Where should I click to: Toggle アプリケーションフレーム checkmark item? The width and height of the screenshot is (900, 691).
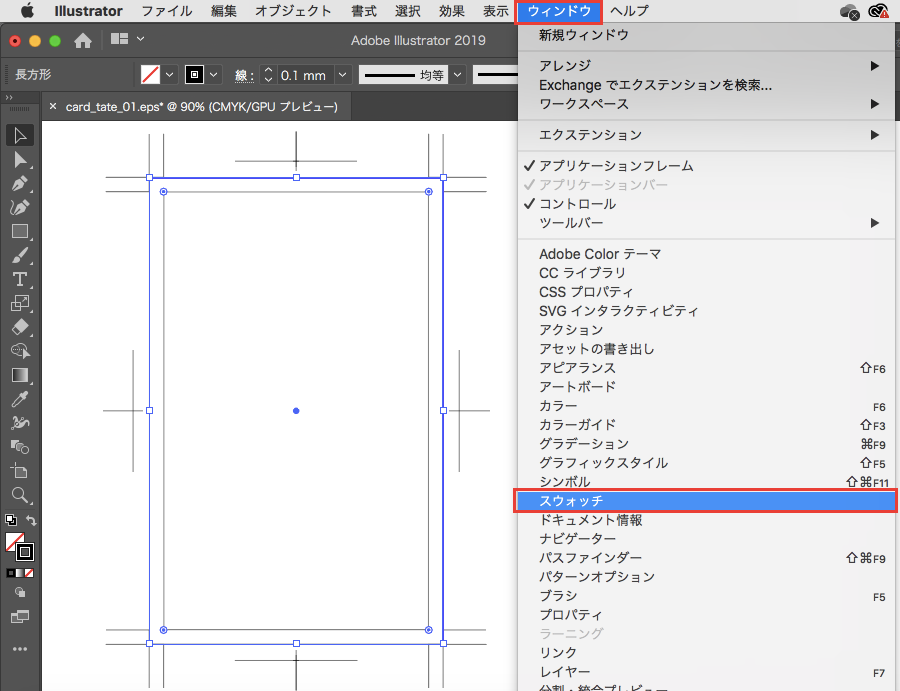(616, 166)
